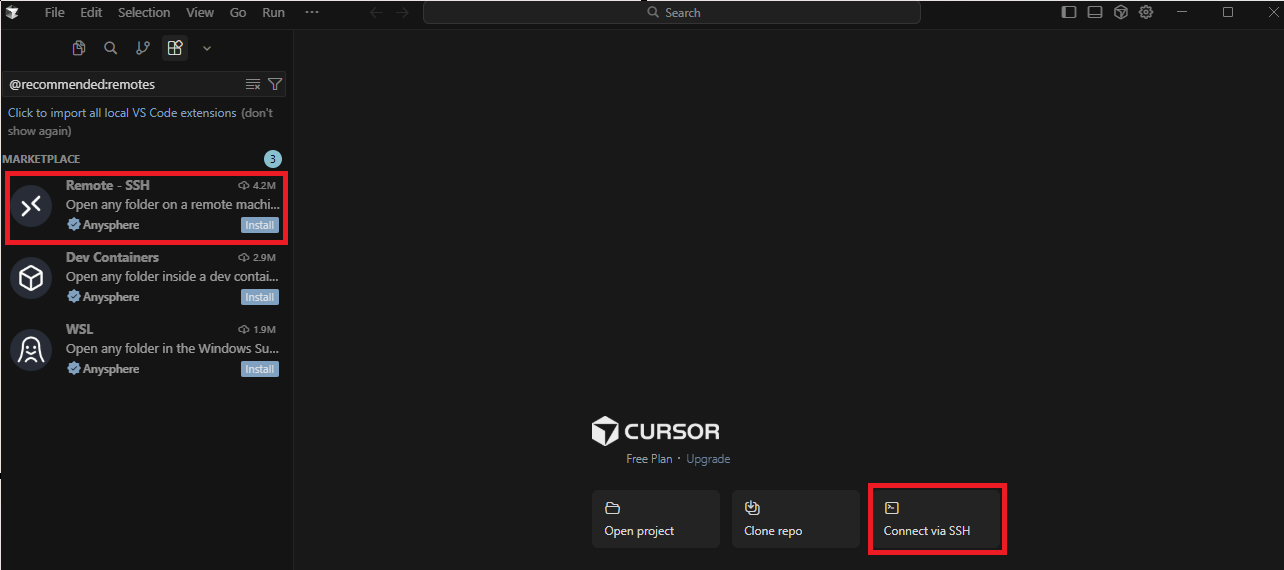The width and height of the screenshot is (1284, 570).
Task: Install the WSL extension
Action: (x=260, y=369)
